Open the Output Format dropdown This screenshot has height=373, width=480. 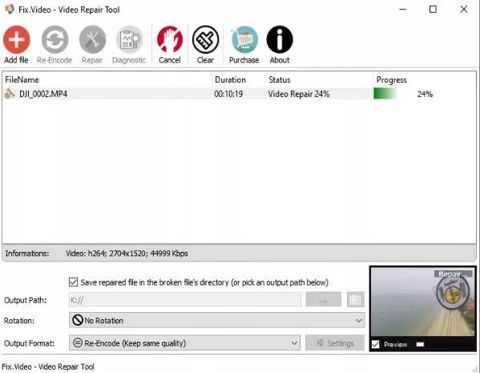coord(185,343)
